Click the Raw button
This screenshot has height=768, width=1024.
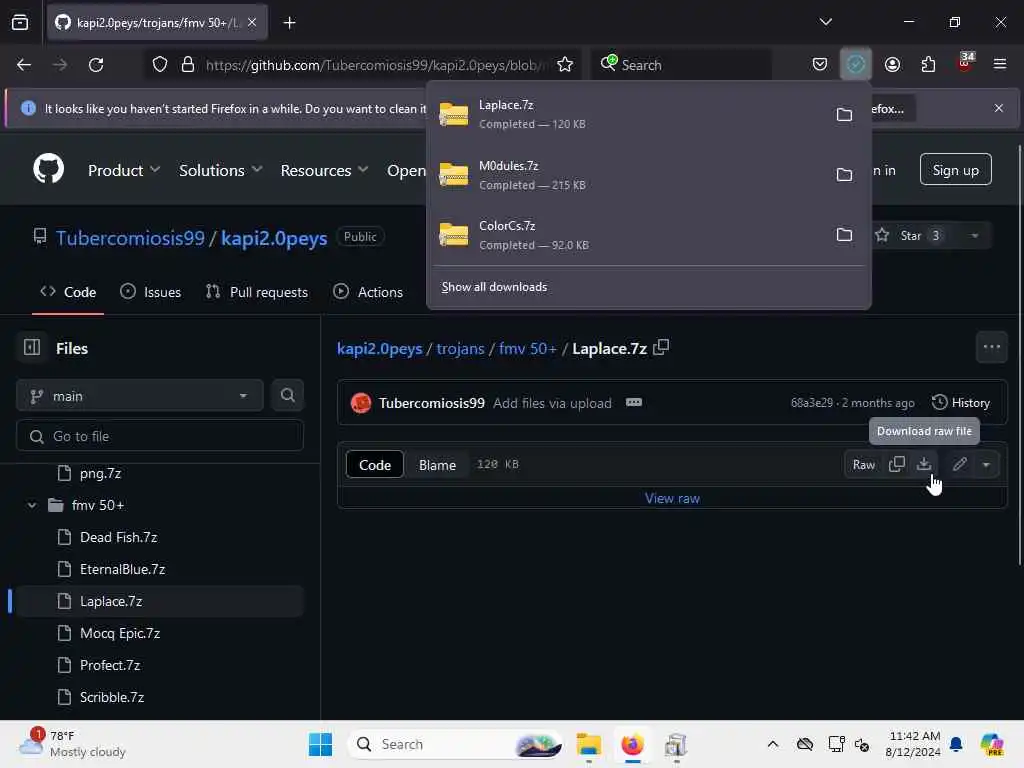tap(863, 464)
